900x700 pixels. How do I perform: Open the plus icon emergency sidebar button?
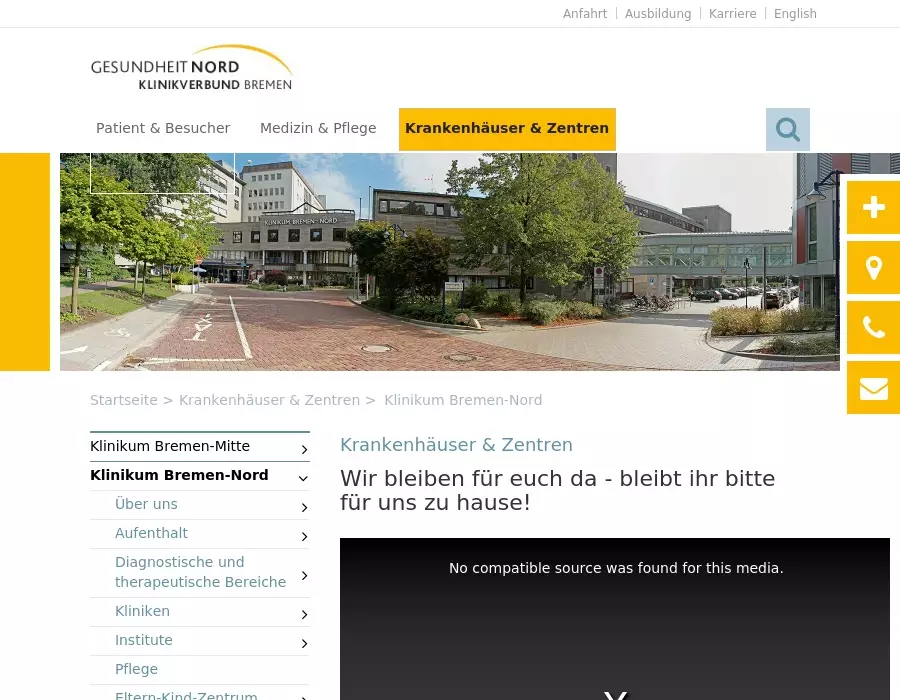[x=873, y=208]
